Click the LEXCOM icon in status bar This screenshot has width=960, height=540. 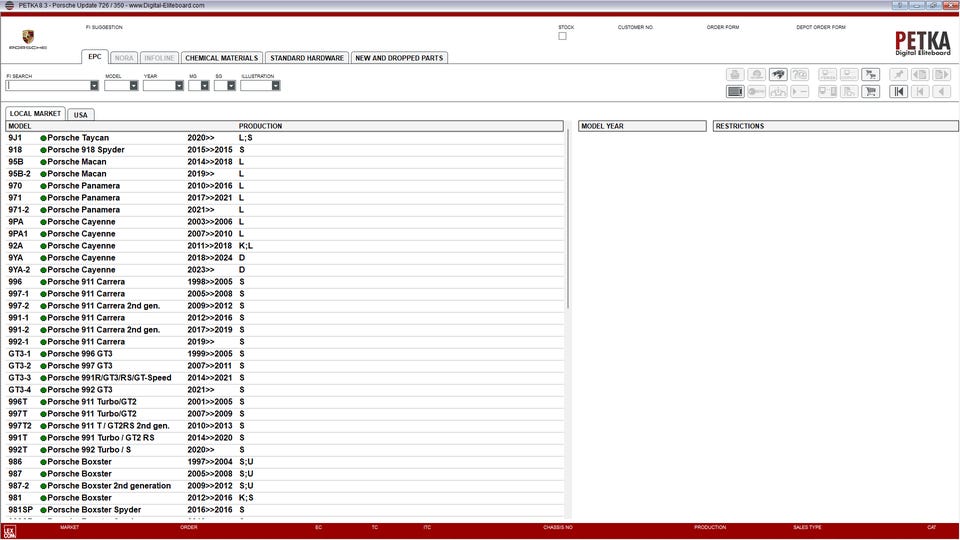click(x=9, y=531)
